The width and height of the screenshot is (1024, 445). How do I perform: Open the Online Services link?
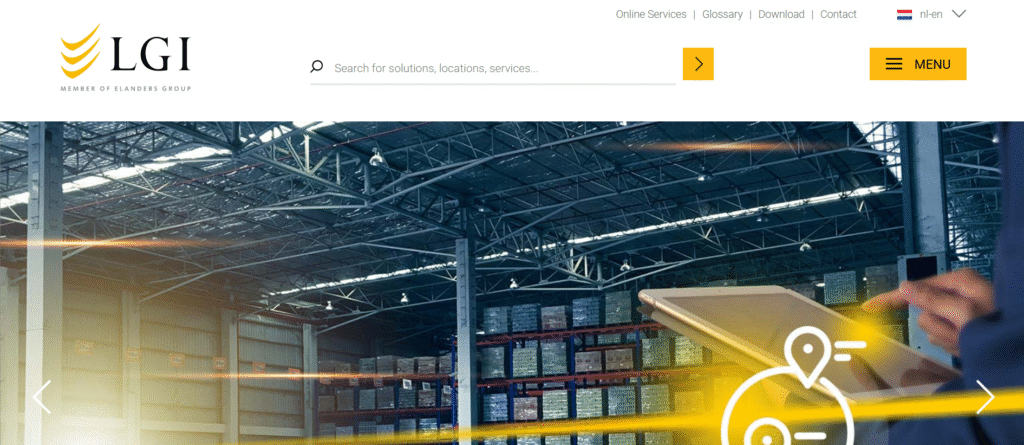click(651, 14)
